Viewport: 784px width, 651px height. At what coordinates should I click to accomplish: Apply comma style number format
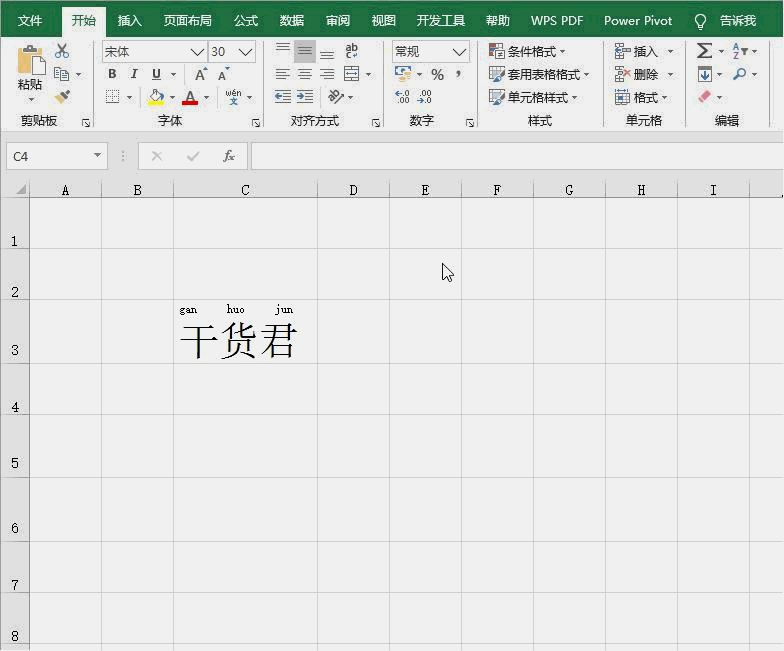[458, 74]
